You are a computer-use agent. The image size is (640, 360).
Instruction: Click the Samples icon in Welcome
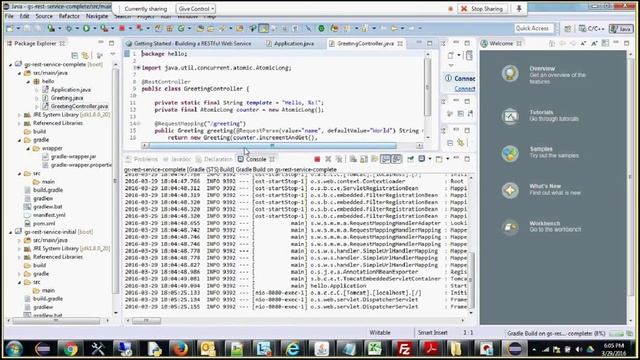(x=510, y=153)
